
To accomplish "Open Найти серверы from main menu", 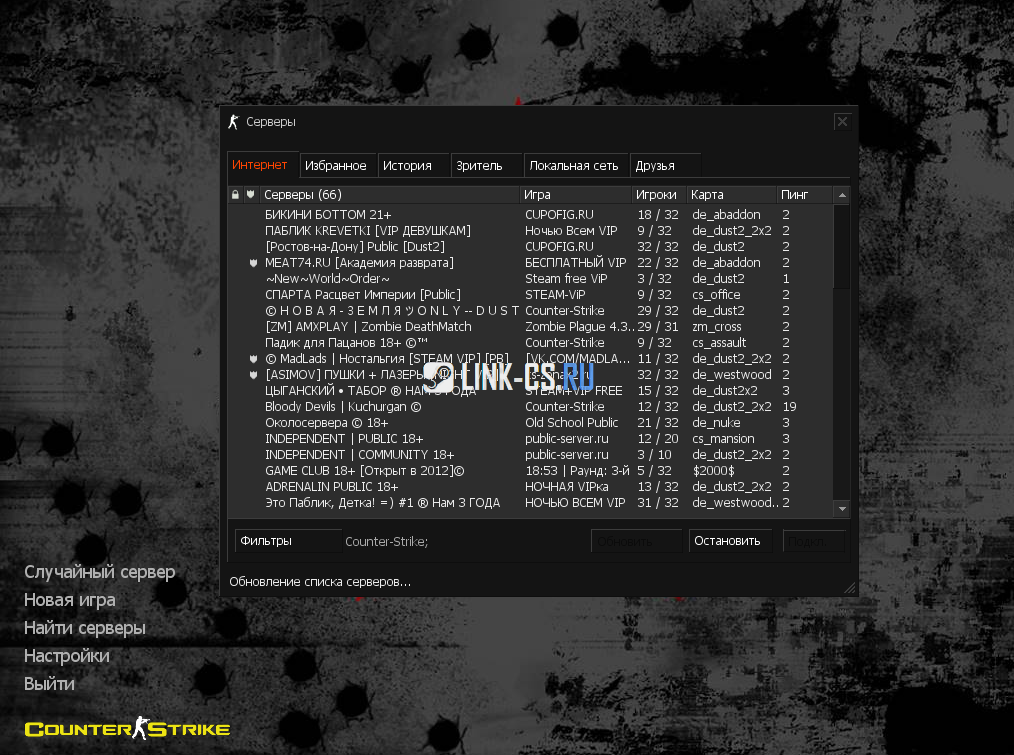I will click(x=85, y=628).
